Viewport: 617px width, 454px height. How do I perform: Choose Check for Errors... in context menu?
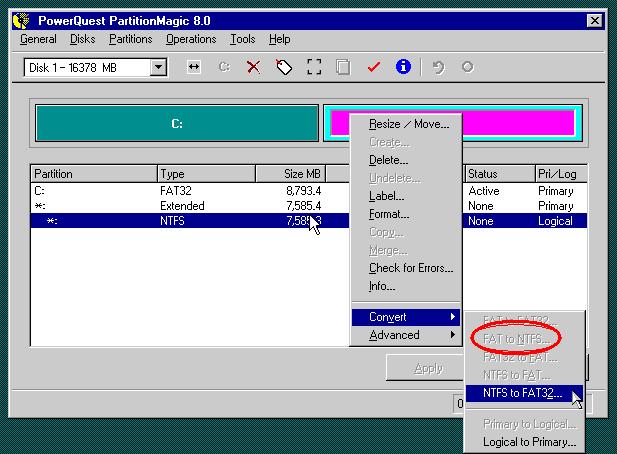[x=406, y=268]
